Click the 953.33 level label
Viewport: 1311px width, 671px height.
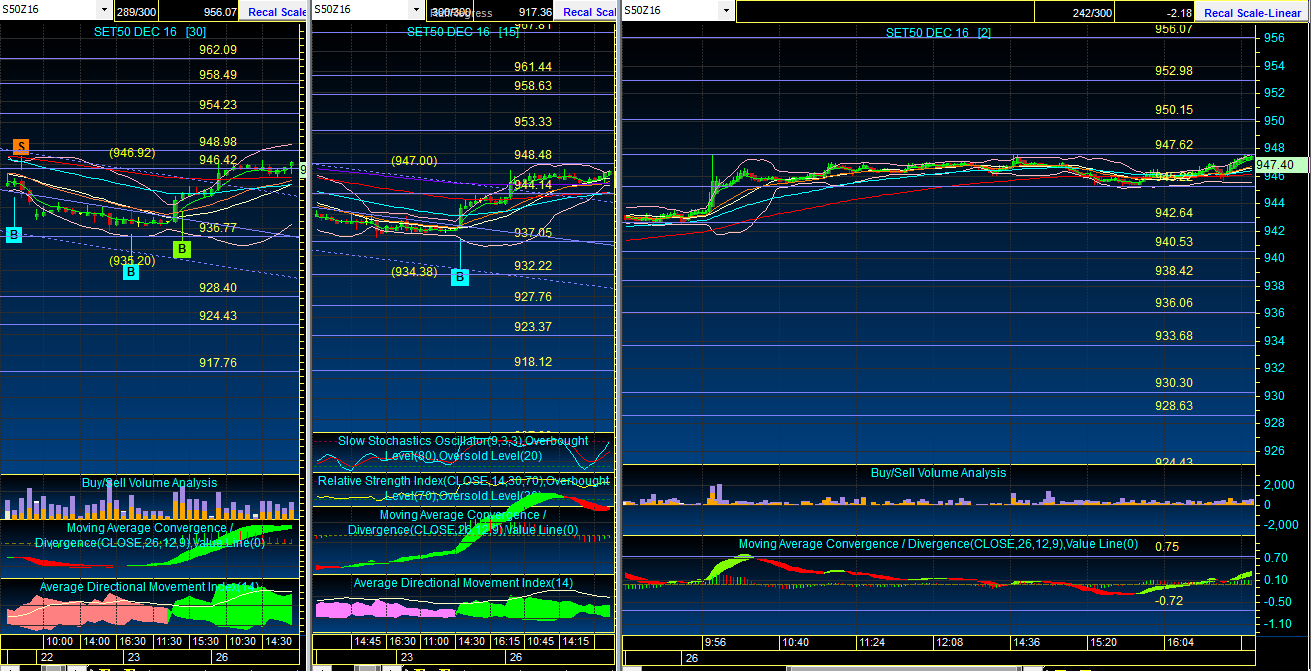coord(533,122)
